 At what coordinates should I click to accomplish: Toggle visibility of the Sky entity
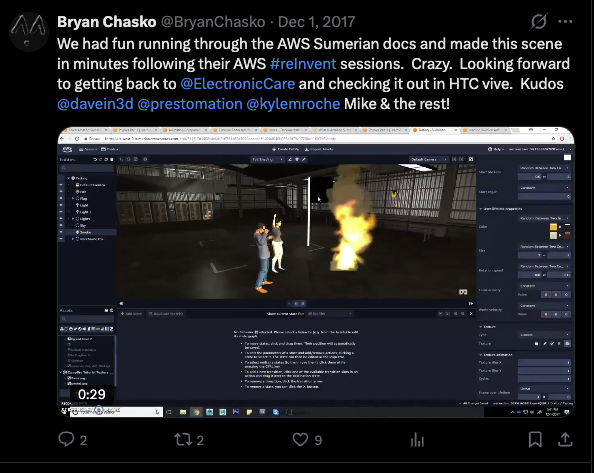[x=61, y=225]
